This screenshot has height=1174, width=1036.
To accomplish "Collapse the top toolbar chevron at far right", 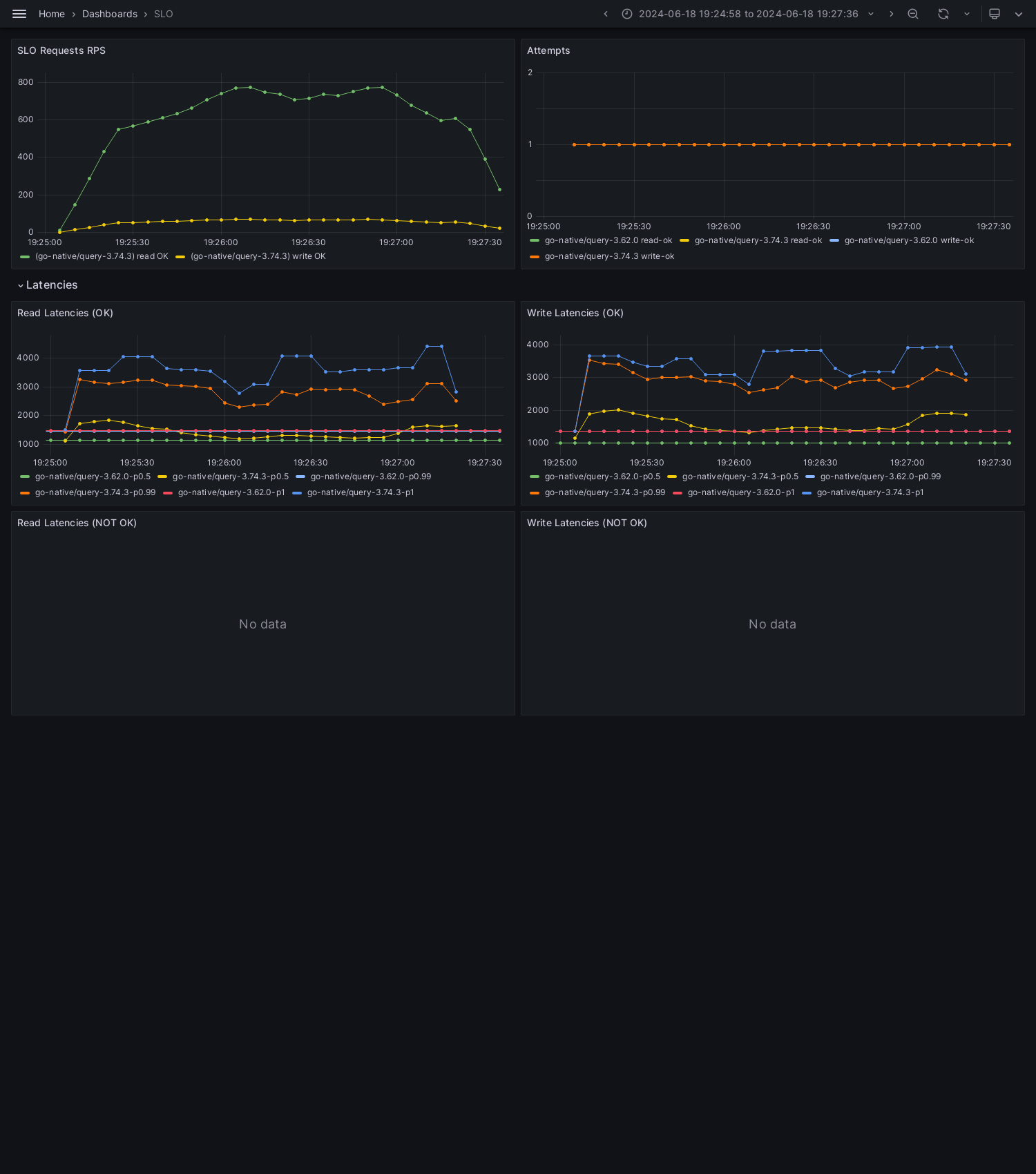I will (x=1019, y=14).
